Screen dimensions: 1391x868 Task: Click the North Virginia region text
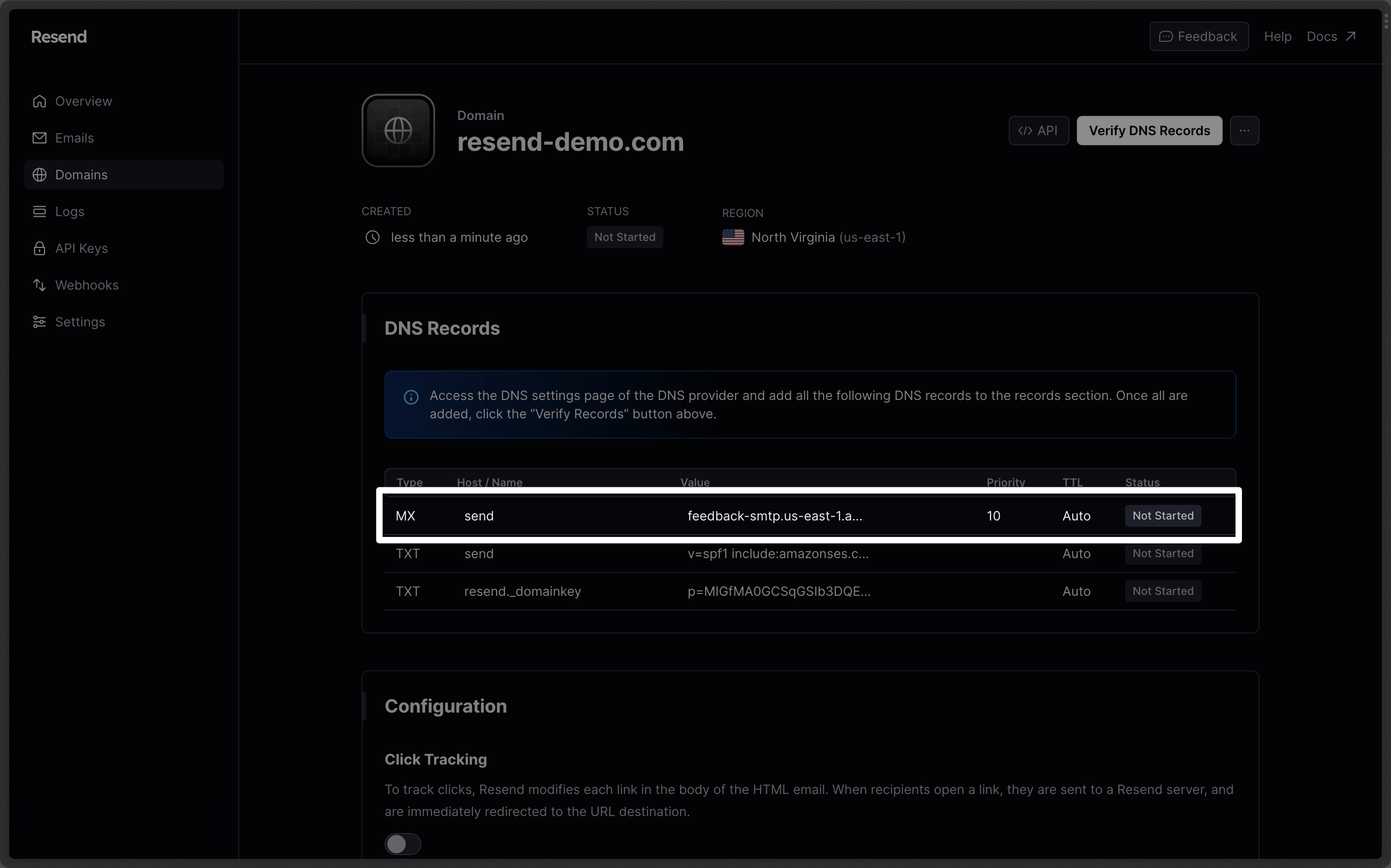(x=828, y=237)
